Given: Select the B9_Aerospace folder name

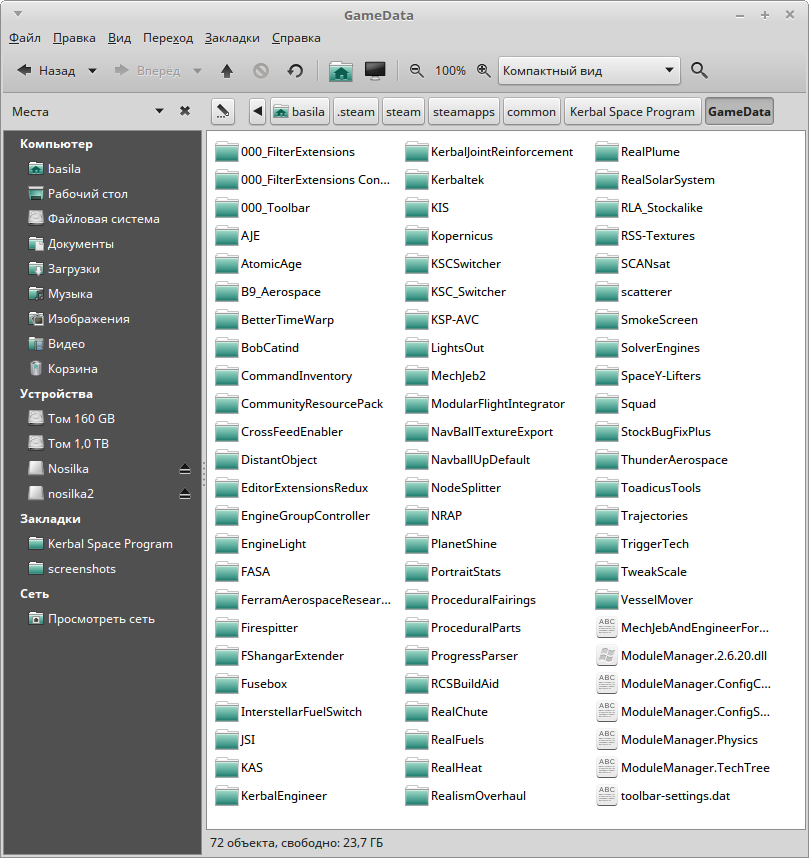Looking at the screenshot, I should click(281, 292).
